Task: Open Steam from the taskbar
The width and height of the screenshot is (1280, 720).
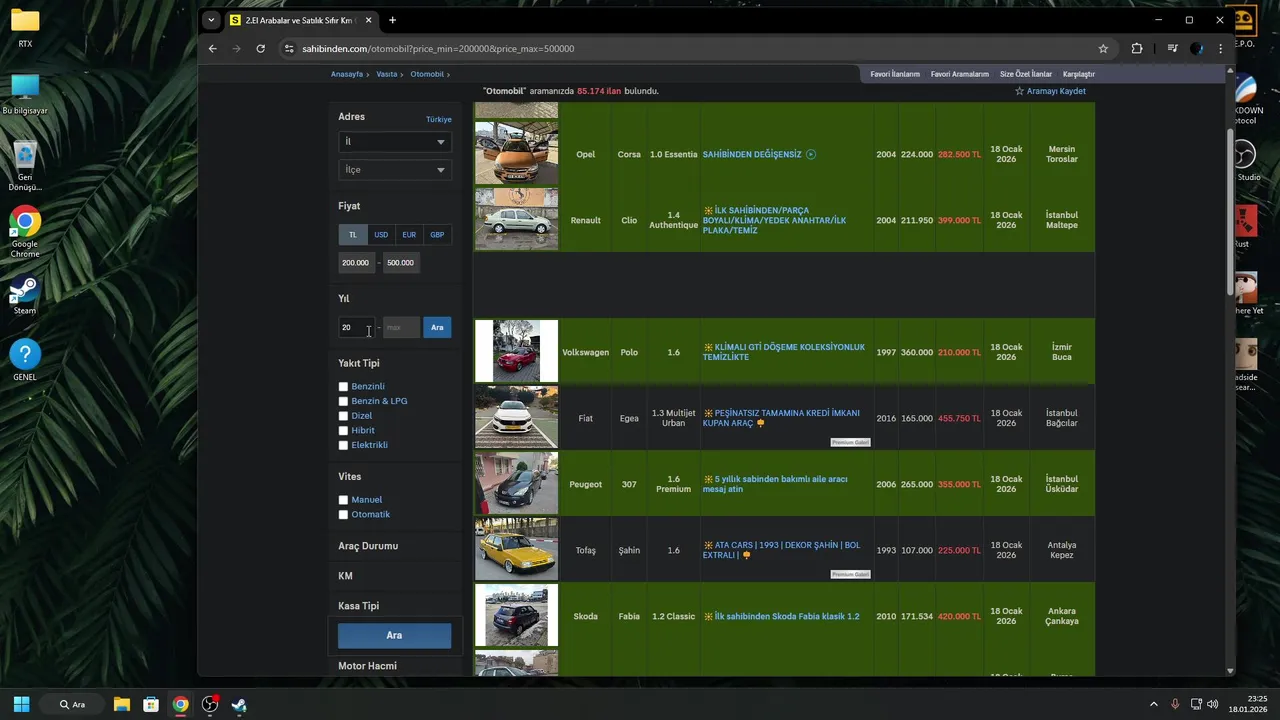Action: click(x=239, y=704)
